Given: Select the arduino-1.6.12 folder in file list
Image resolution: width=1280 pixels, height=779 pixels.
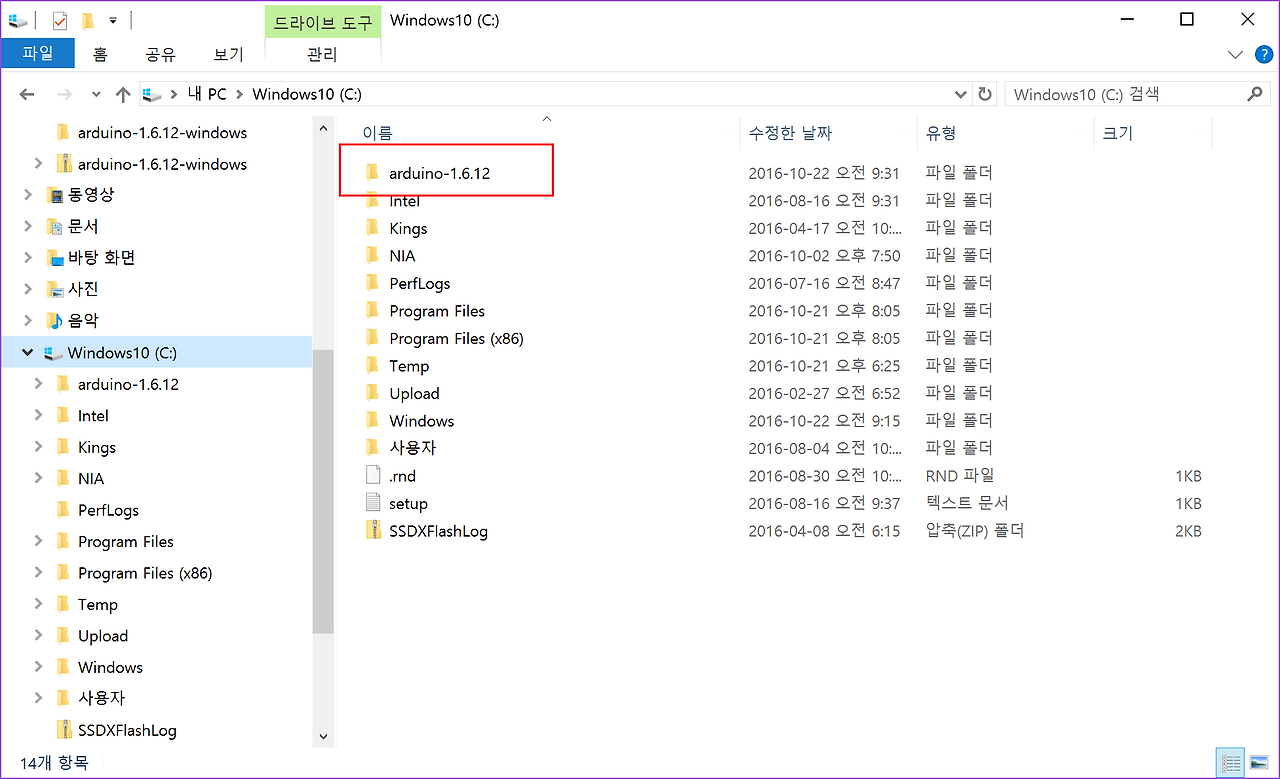Looking at the screenshot, I should pyautogui.click(x=440, y=173).
